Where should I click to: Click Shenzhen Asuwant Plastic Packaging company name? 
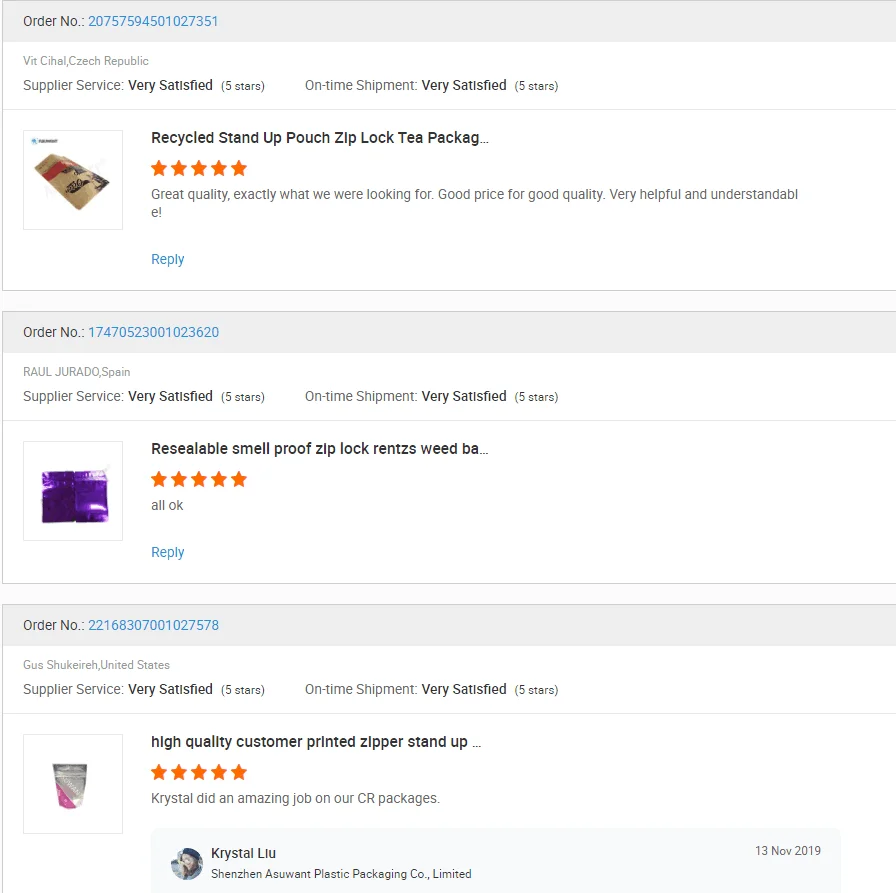click(x=340, y=874)
